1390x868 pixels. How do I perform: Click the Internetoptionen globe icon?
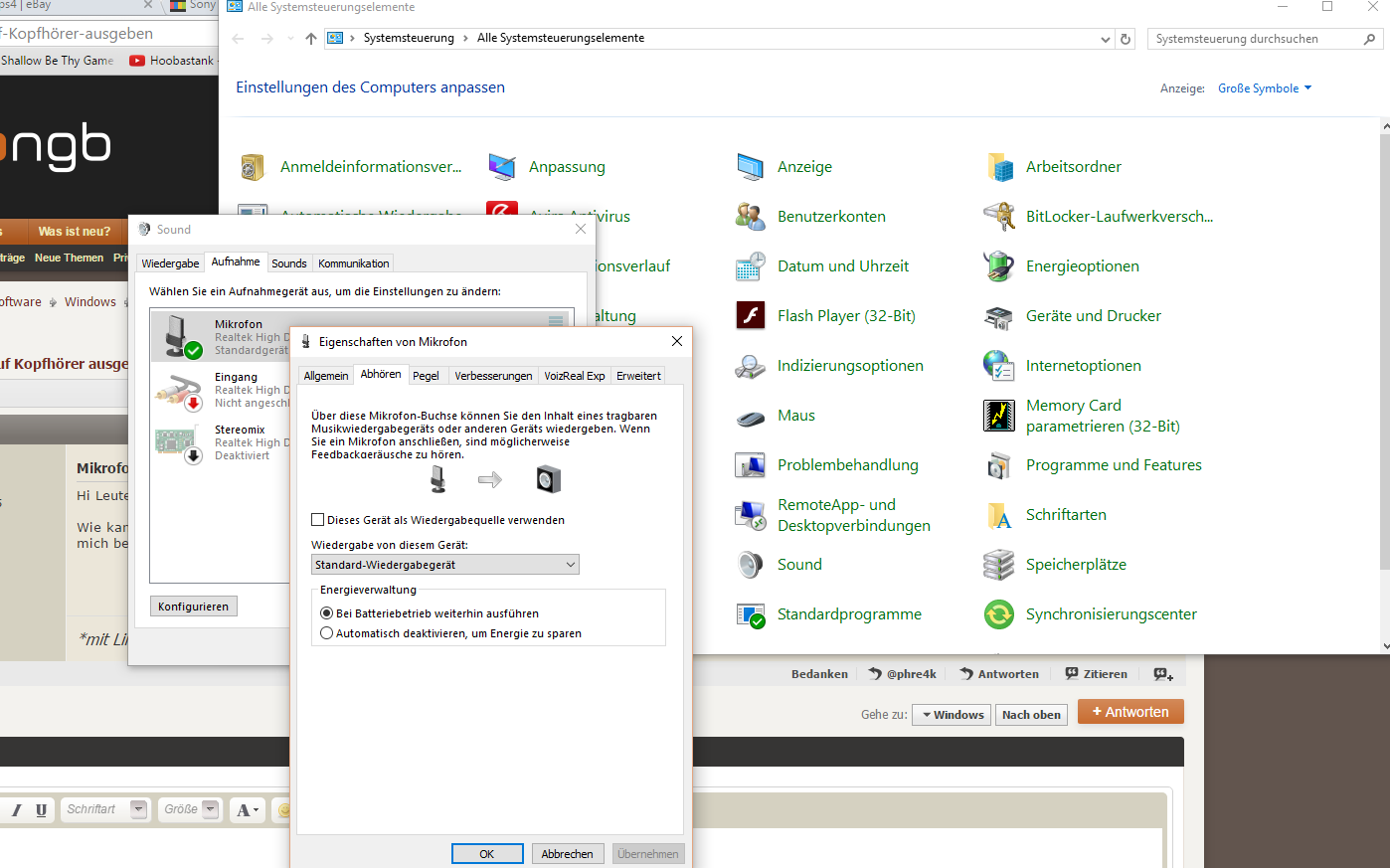pyautogui.click(x=998, y=366)
